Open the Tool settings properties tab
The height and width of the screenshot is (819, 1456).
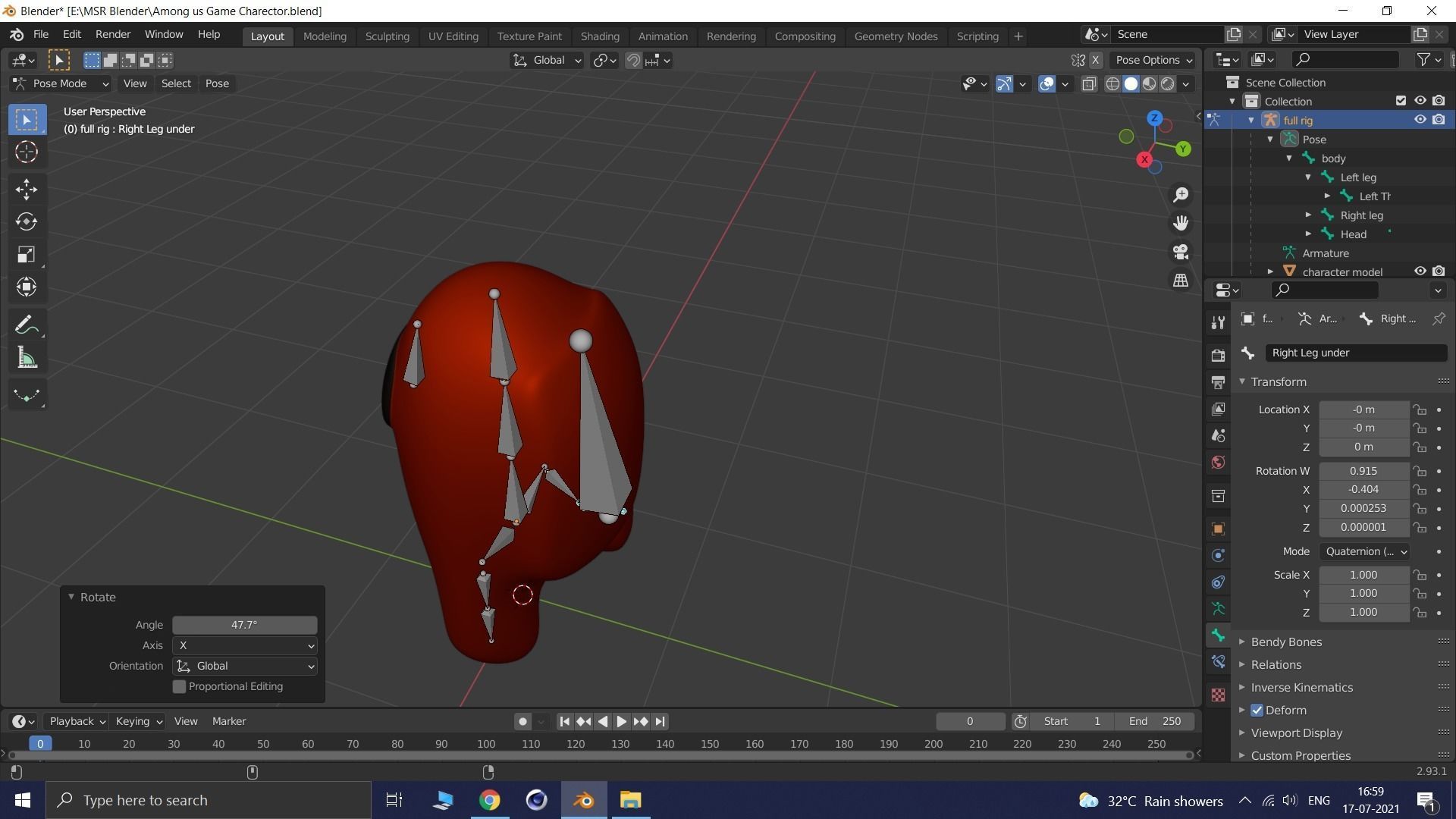[x=1218, y=323]
